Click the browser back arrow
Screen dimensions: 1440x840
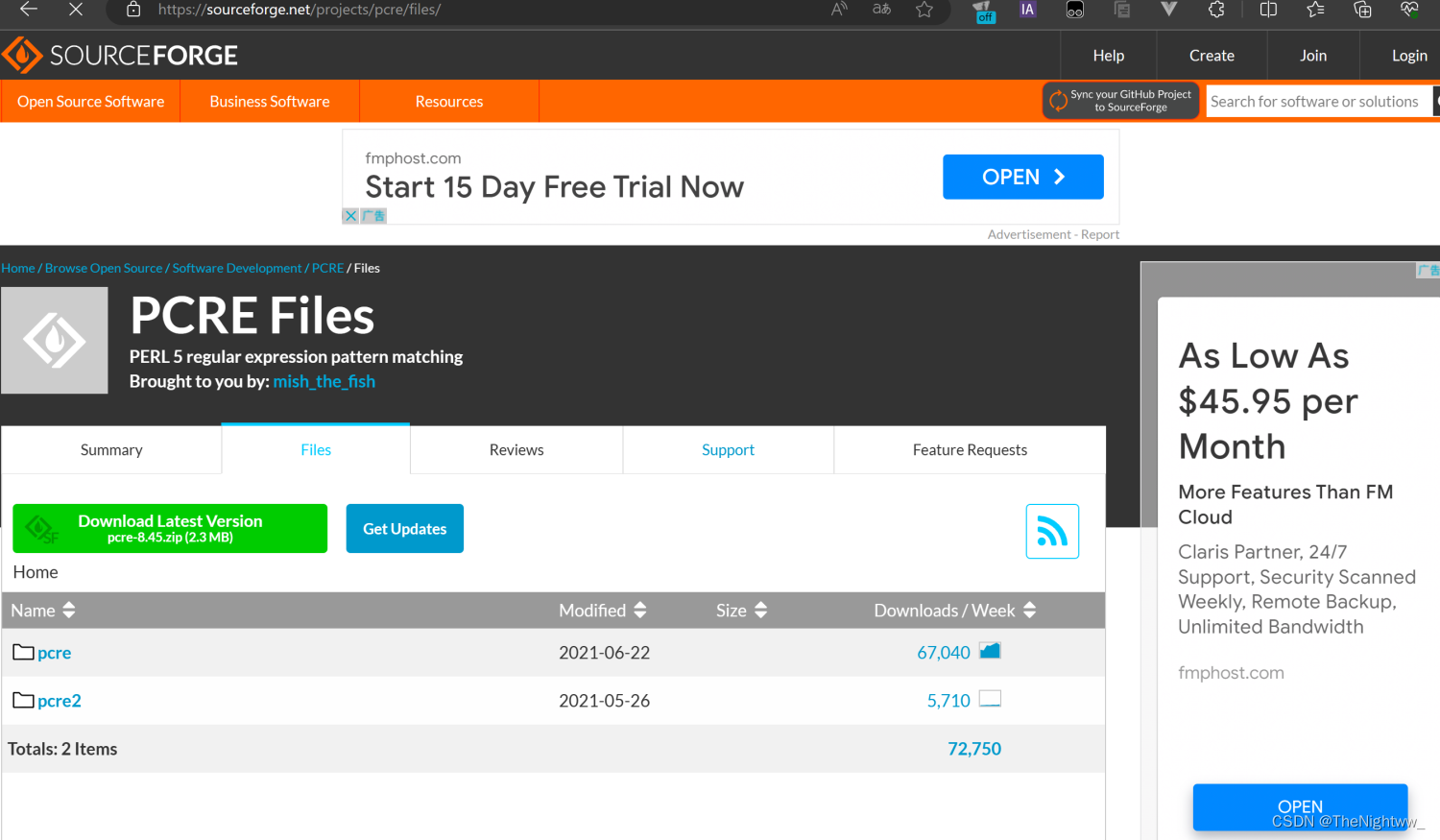29,10
